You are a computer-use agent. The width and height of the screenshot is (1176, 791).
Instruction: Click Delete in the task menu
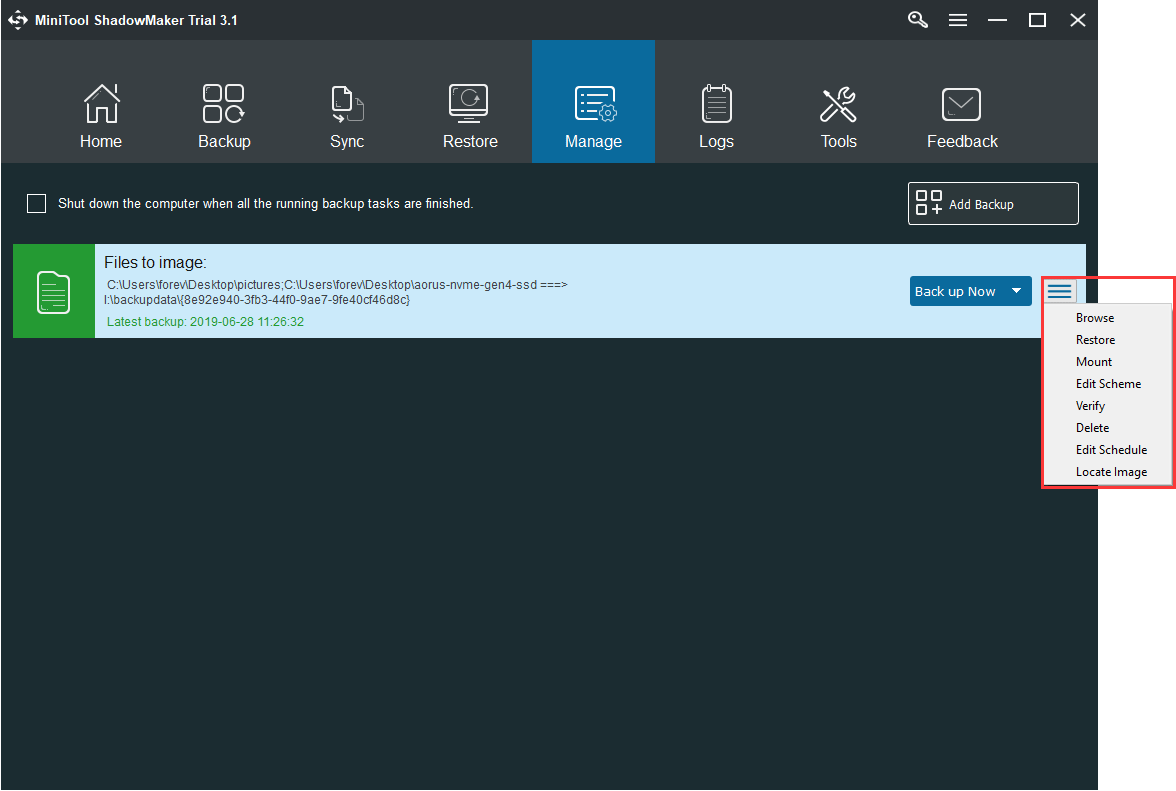(1092, 428)
